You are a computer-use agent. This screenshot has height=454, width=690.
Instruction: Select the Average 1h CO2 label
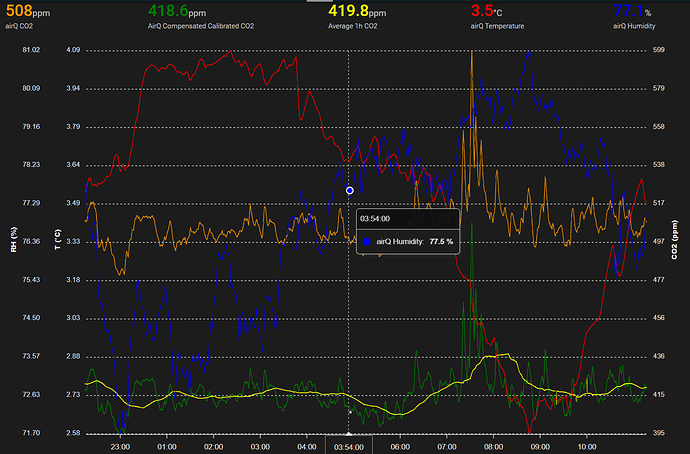pos(352,26)
